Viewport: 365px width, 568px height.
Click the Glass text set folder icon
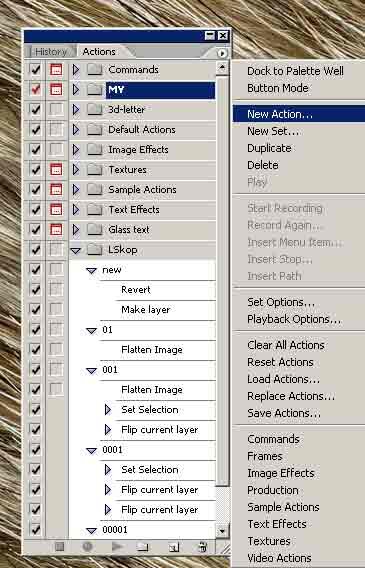(95, 230)
